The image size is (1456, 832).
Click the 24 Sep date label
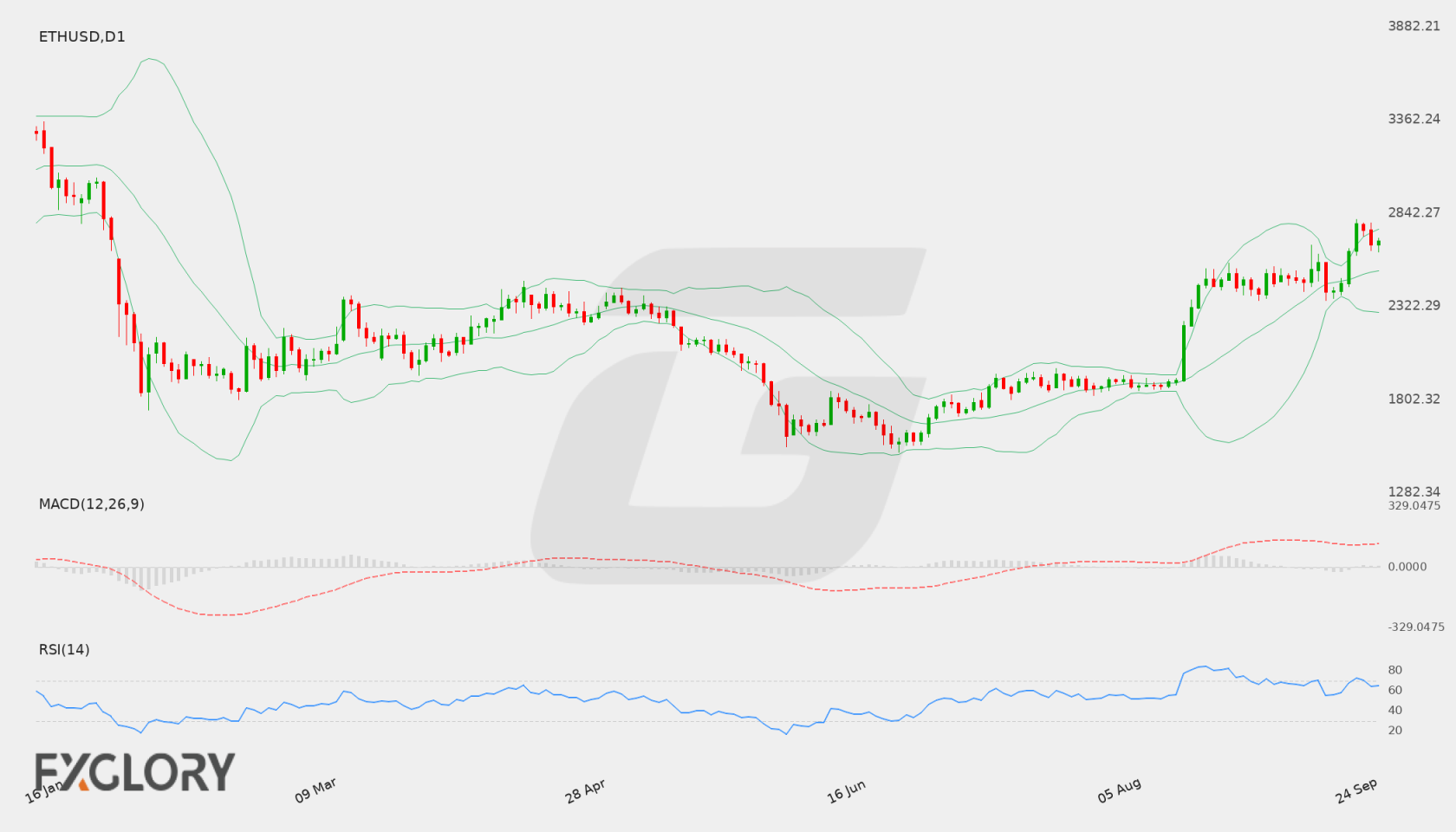pyautogui.click(x=1356, y=790)
